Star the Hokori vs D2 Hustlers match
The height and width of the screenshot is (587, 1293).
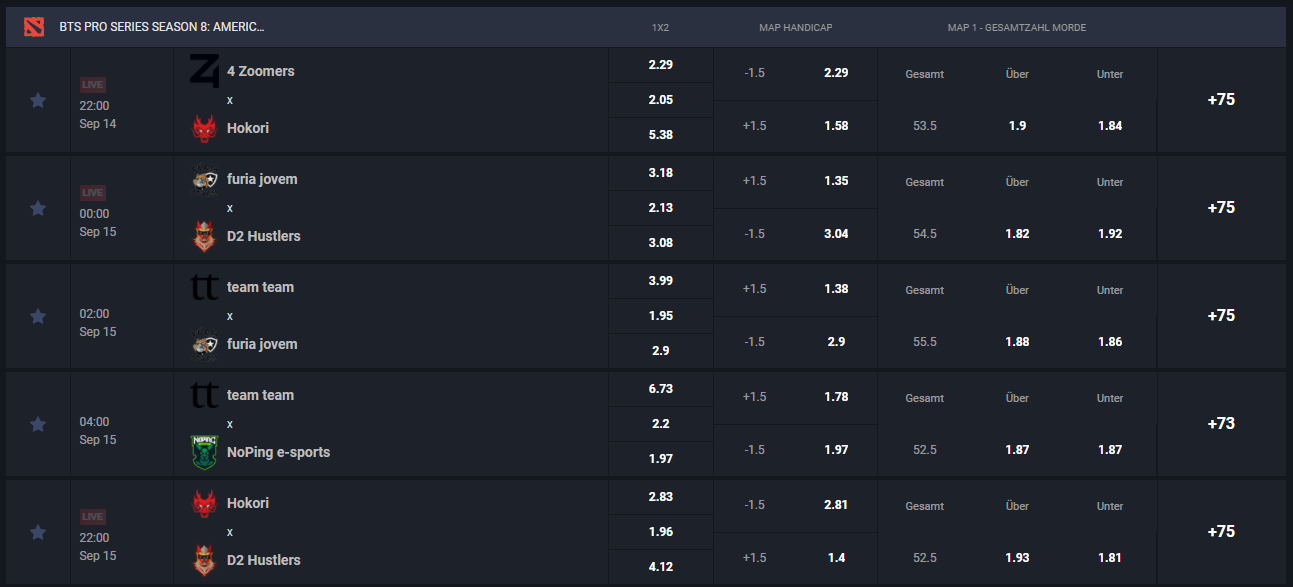(38, 532)
